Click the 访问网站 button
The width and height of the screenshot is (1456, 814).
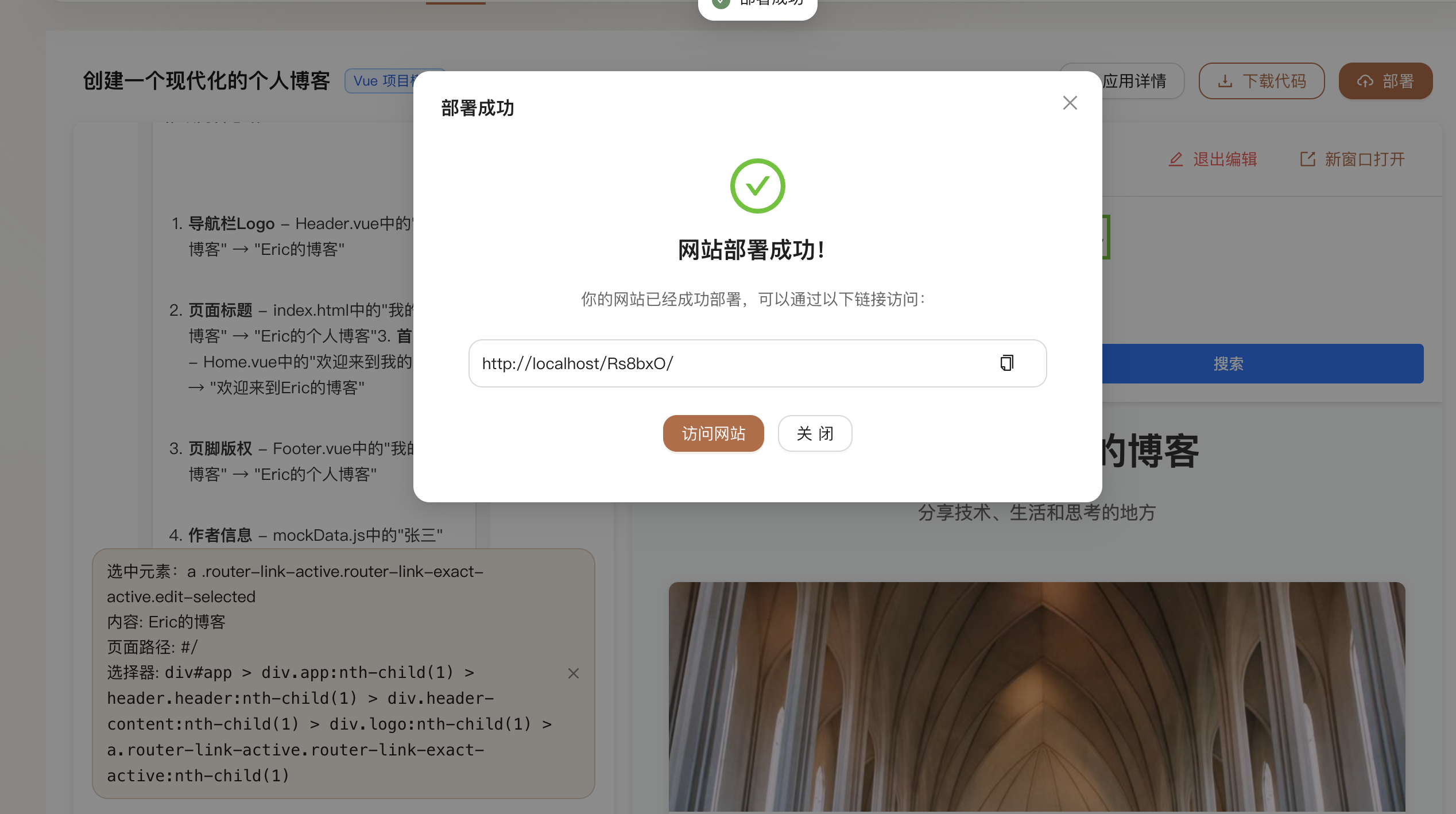(x=713, y=433)
